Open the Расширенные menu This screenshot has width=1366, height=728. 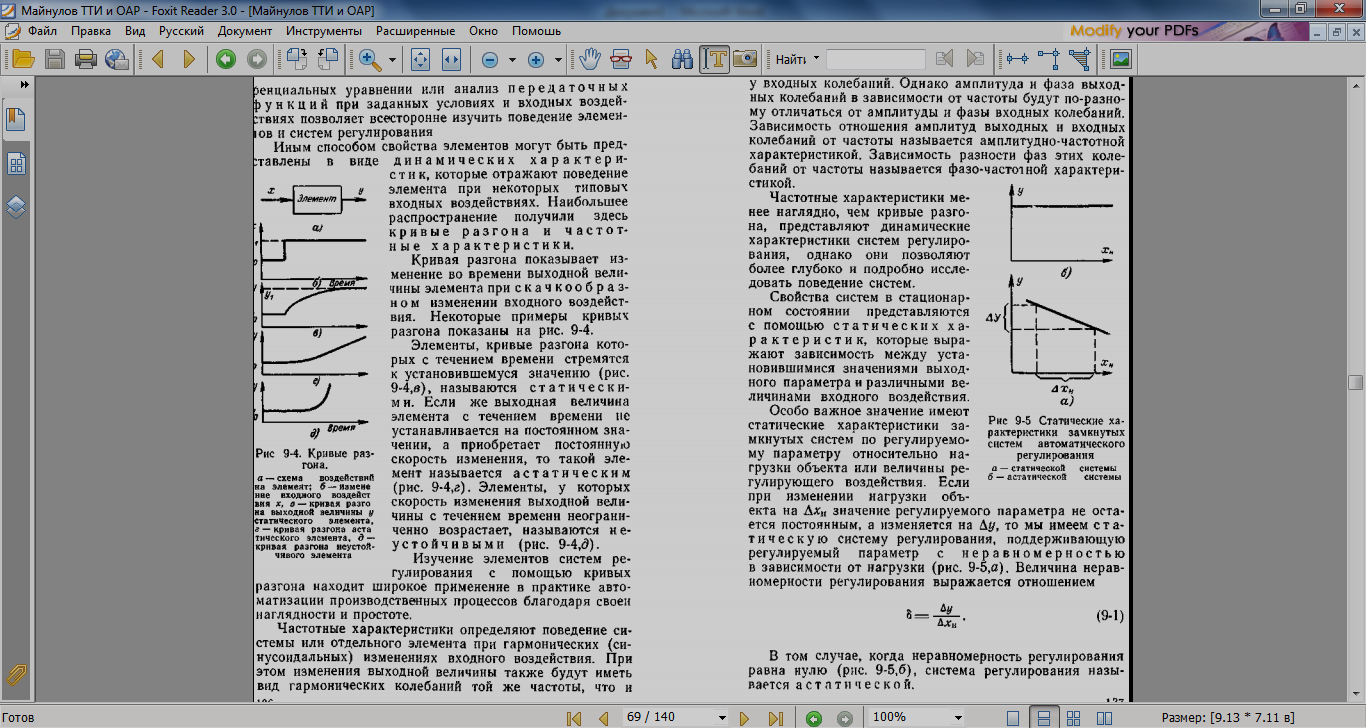(x=414, y=31)
